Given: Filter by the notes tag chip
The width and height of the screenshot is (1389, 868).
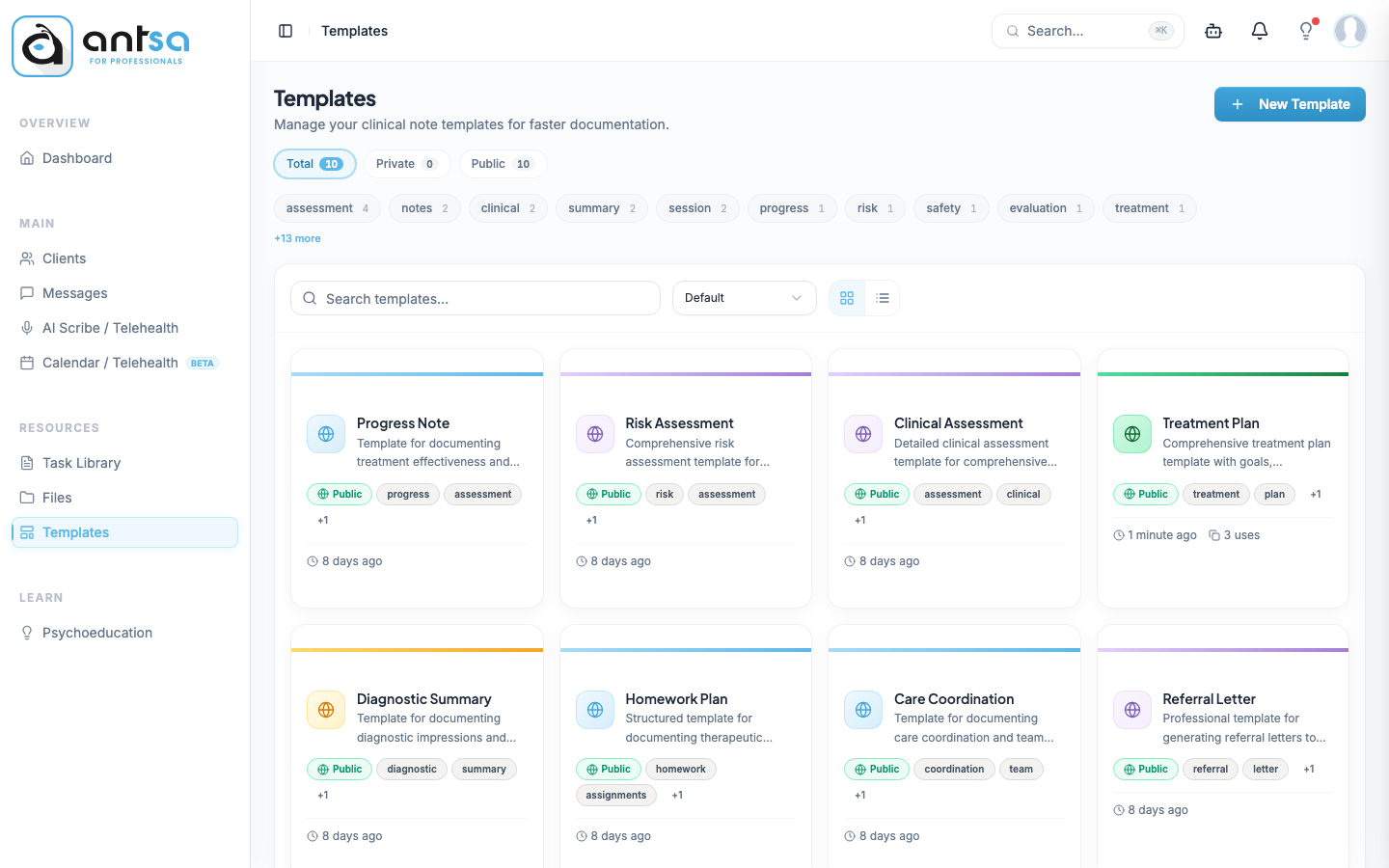Looking at the screenshot, I should pyautogui.click(x=424, y=208).
